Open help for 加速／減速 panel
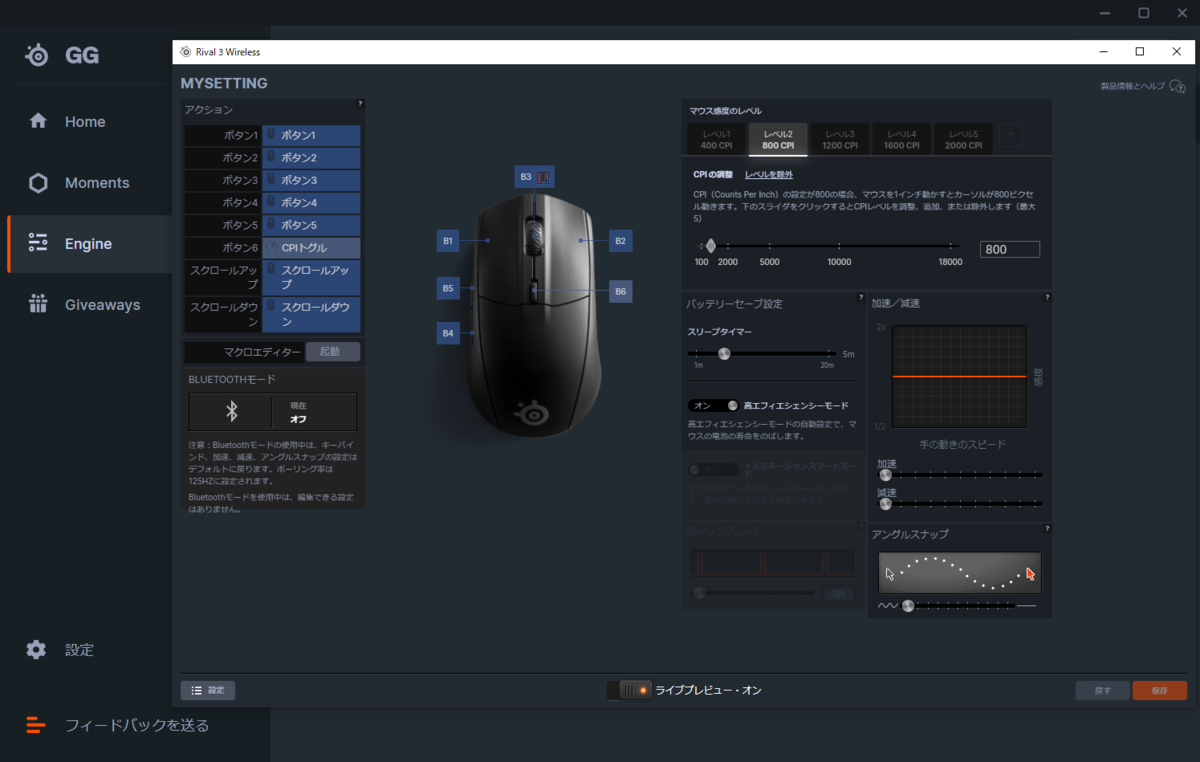Viewport: 1200px width, 762px height. coord(1047,297)
